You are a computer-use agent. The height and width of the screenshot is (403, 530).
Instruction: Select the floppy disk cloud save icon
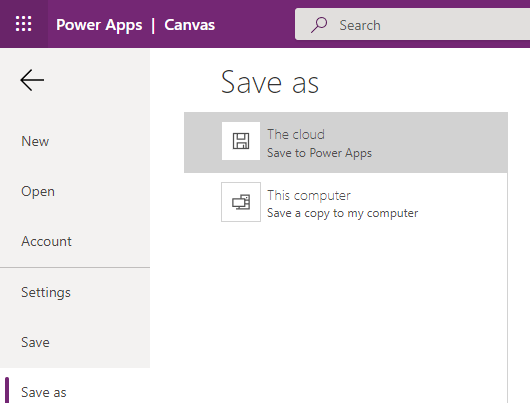[241, 141]
